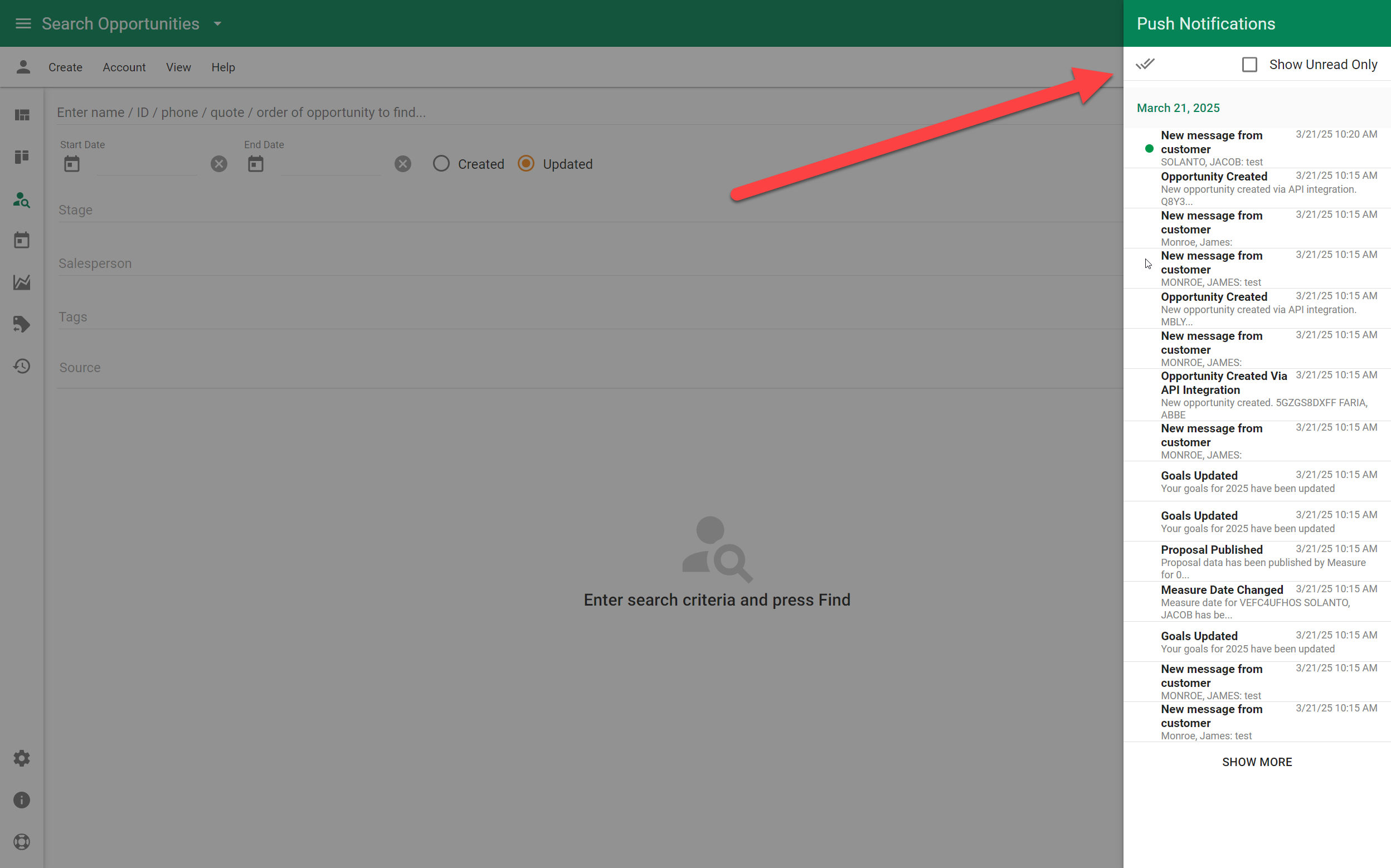Select the search opportunities person icon
1391x868 pixels.
click(x=22, y=200)
